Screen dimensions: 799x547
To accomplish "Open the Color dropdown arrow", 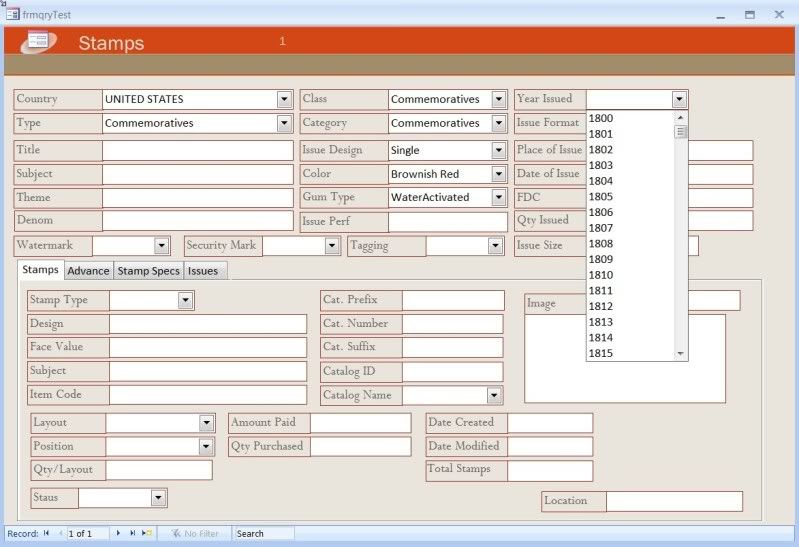I will (498, 174).
